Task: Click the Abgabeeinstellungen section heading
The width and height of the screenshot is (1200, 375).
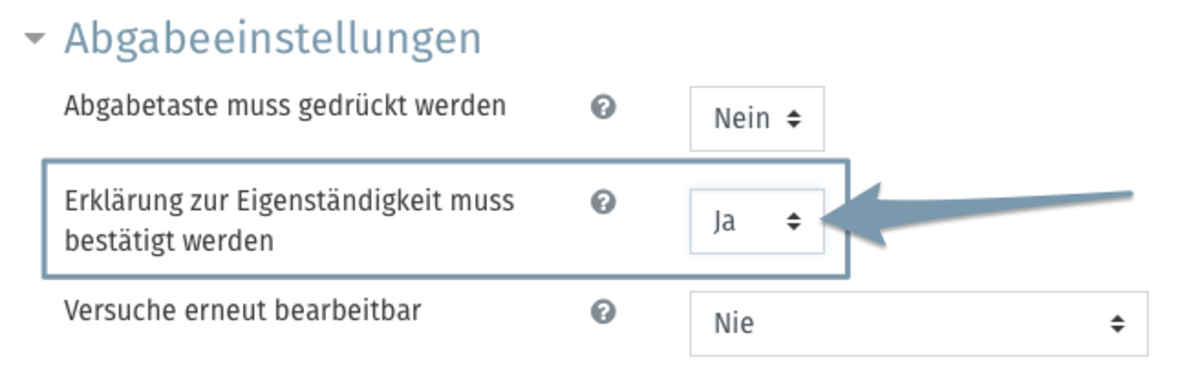Action: (x=272, y=39)
